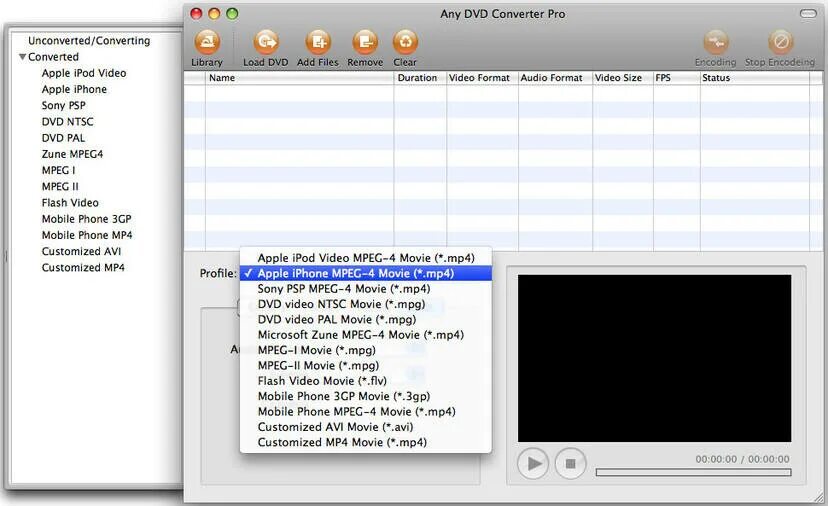
Task: Choose Microsoft Zune MPEG-4 Movie profile
Action: tap(365, 334)
